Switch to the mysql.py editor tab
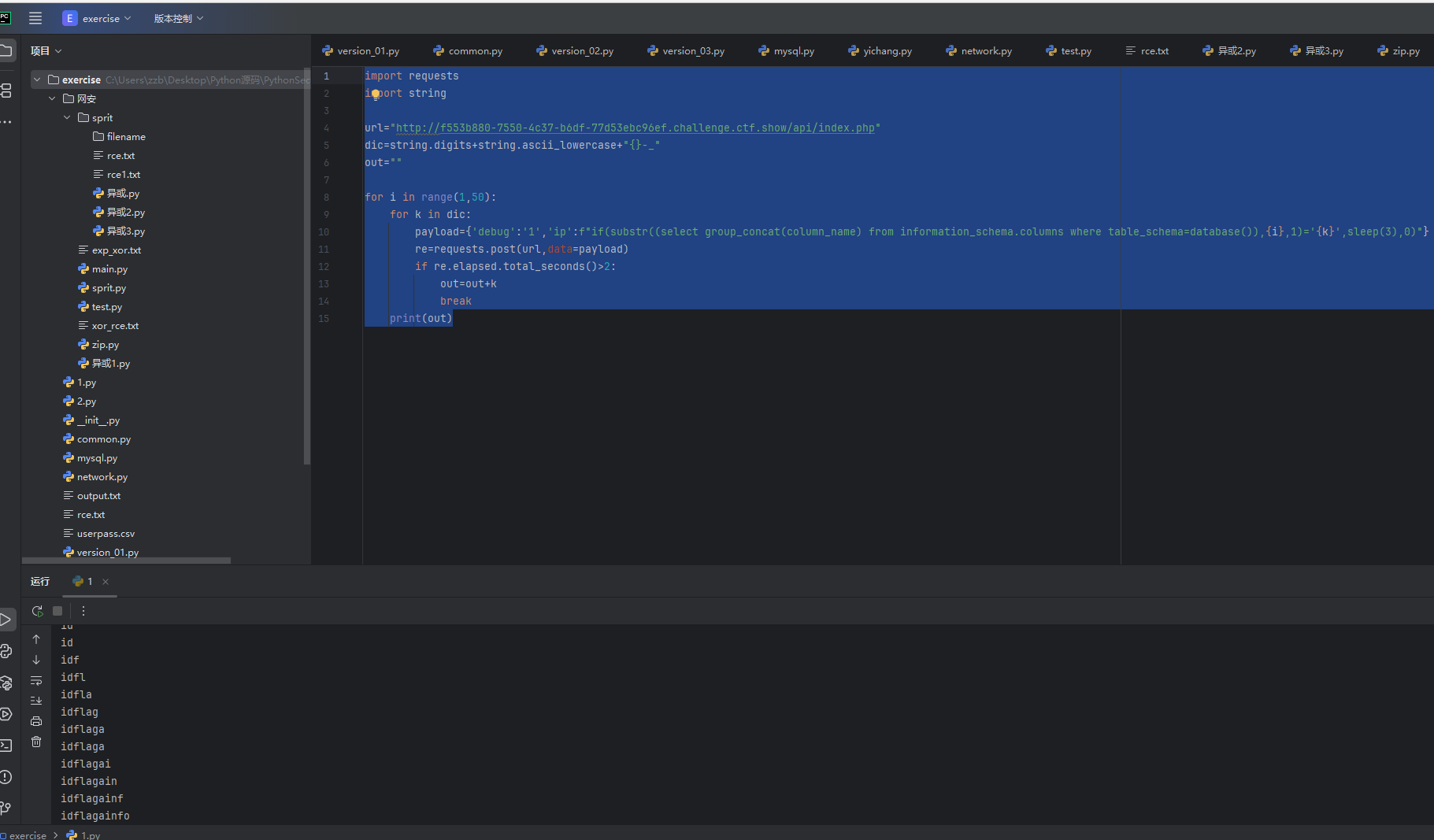This screenshot has height=840, width=1434. (x=787, y=50)
